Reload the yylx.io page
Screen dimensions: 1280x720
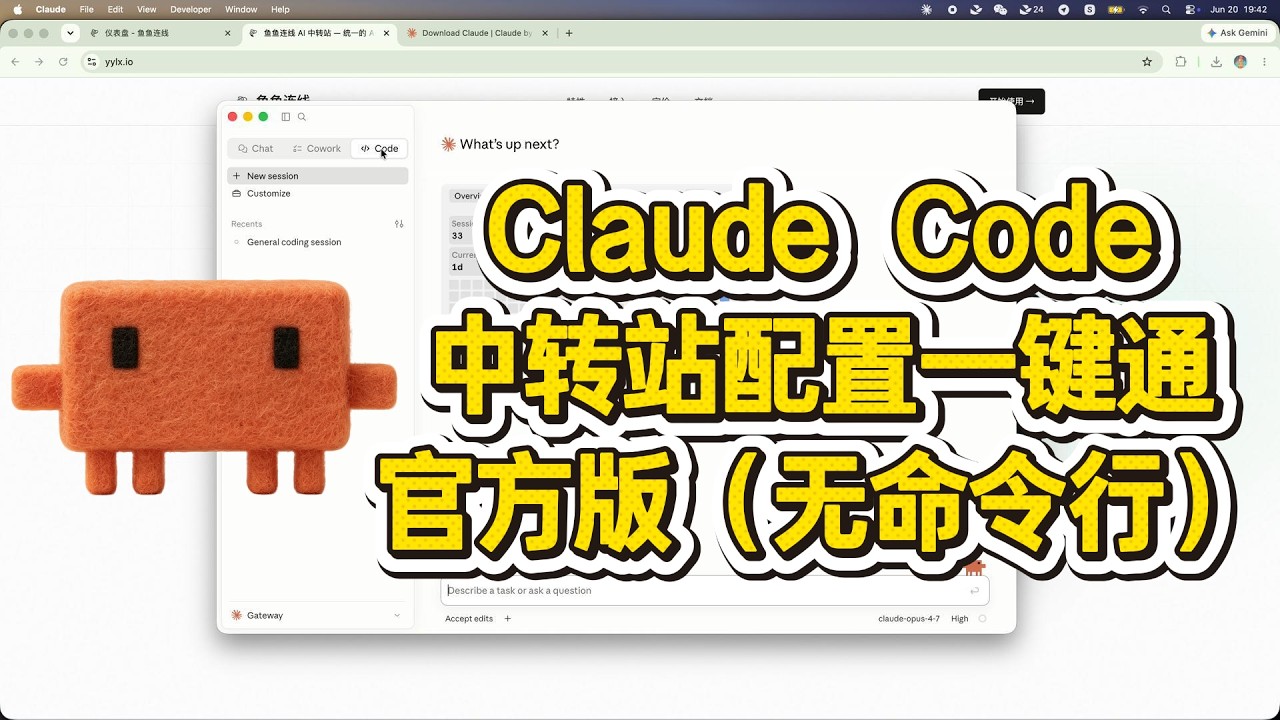pyautogui.click(x=63, y=62)
